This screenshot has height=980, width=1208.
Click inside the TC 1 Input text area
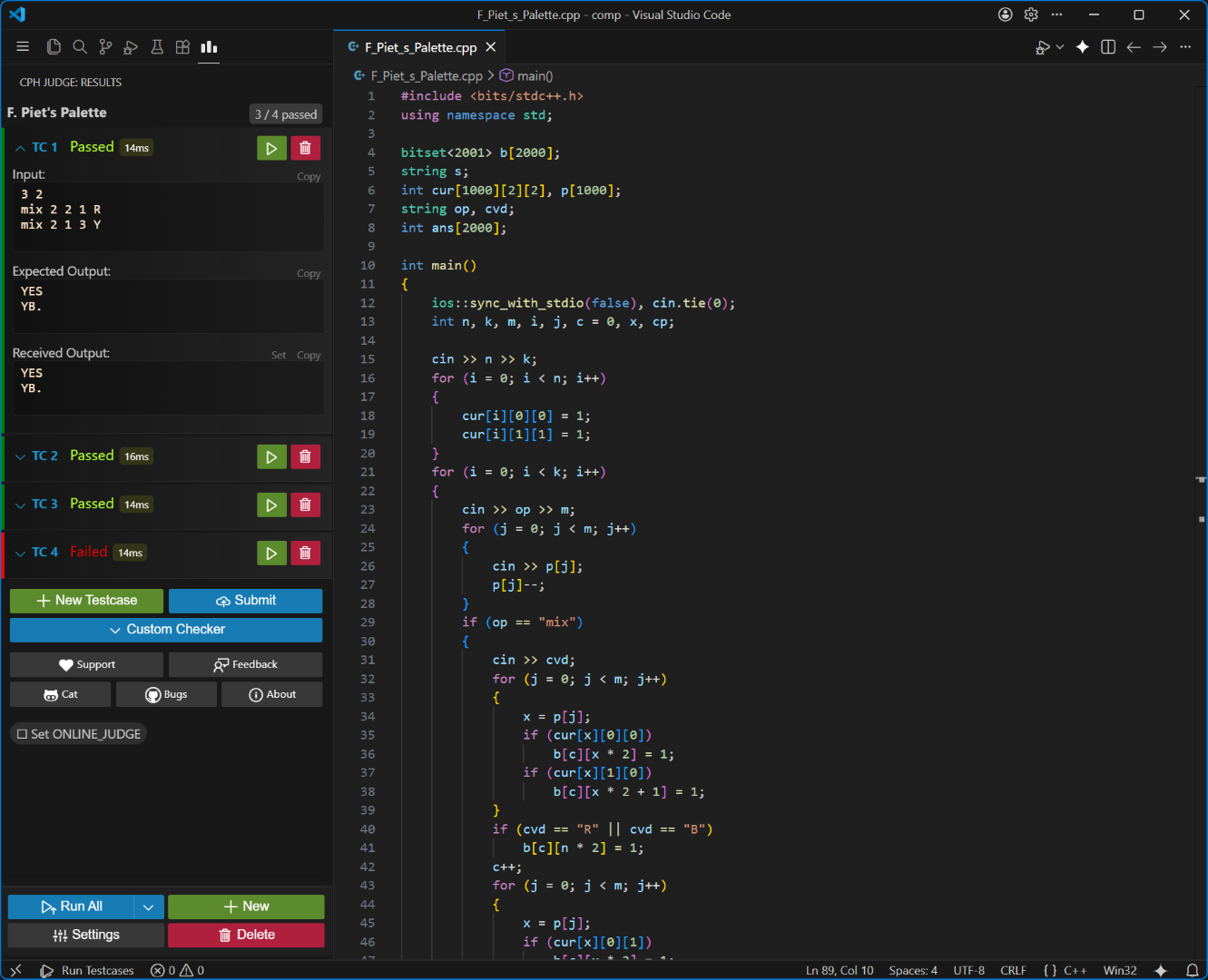[168, 218]
